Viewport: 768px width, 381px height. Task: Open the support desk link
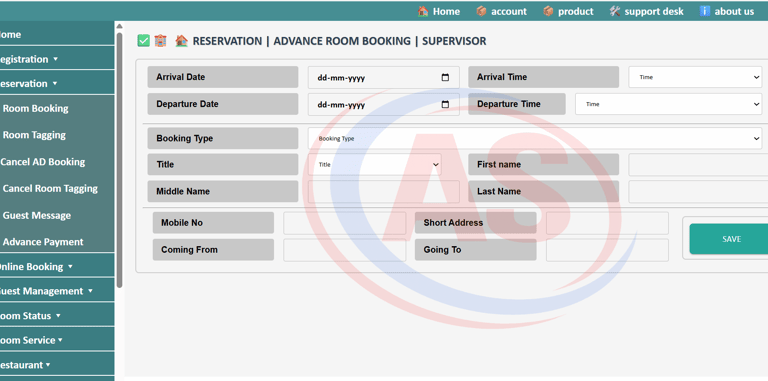tap(654, 11)
